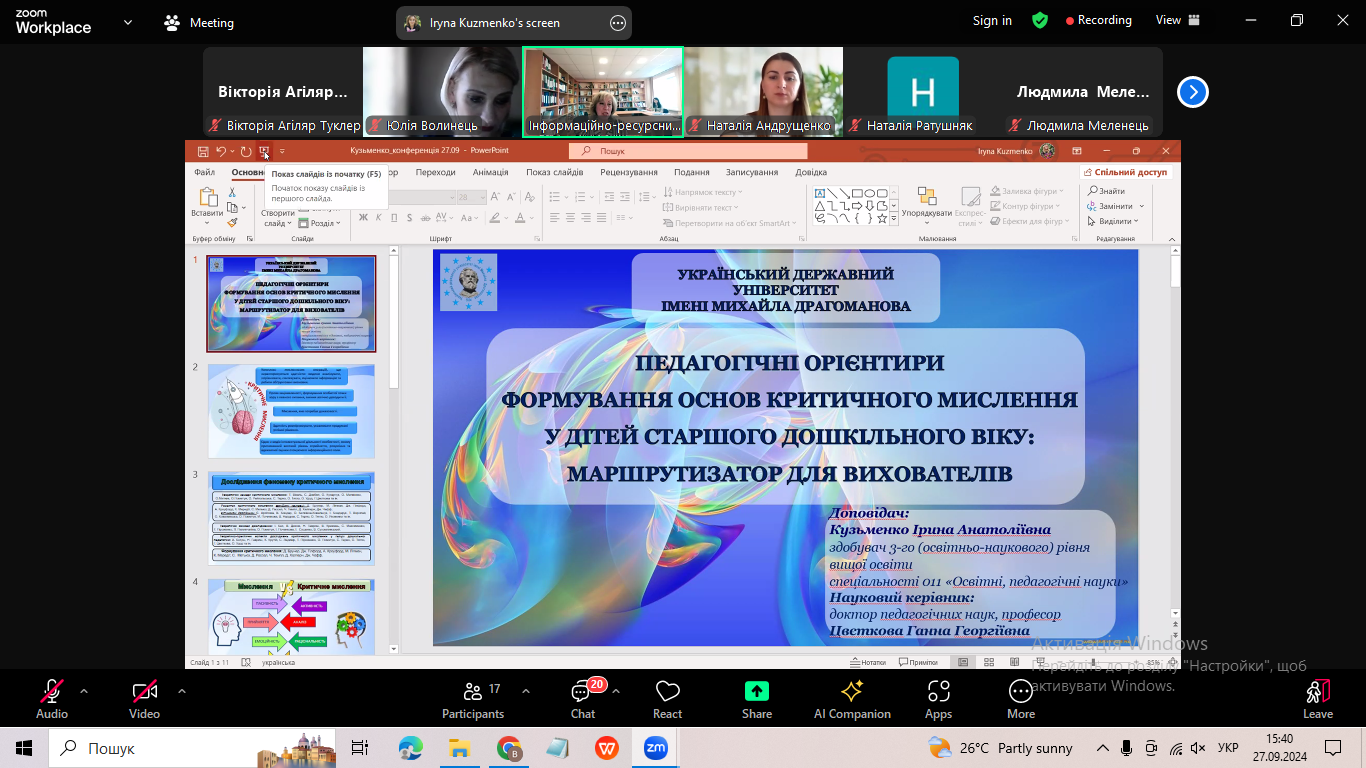Expand video options arrow next to Video
1366x768 pixels.
coord(181,691)
